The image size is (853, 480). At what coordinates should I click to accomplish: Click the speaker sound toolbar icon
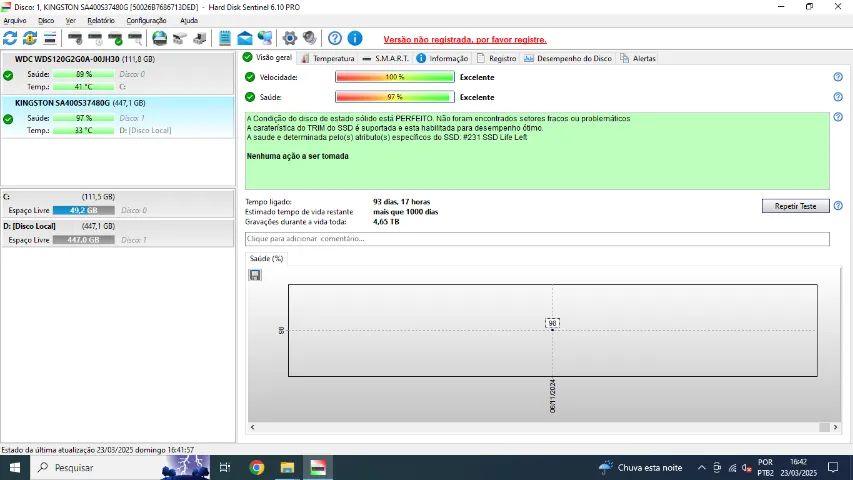click(x=310, y=38)
